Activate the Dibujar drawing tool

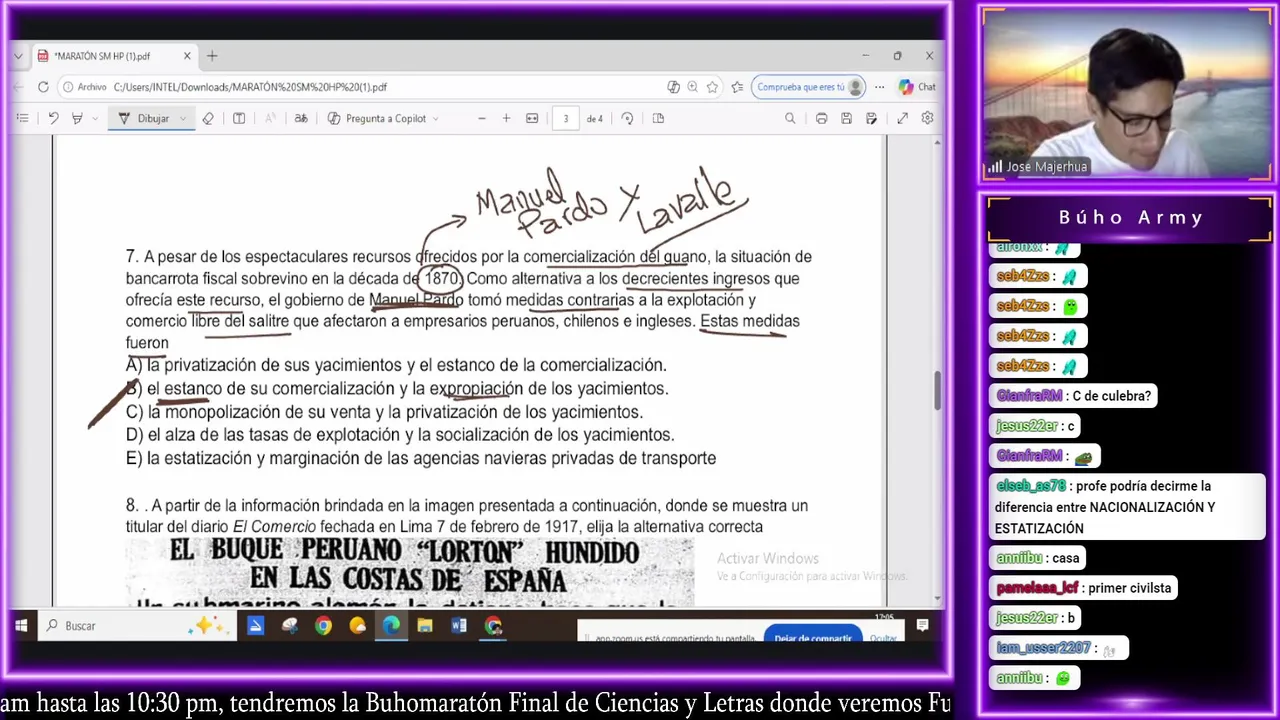pos(143,118)
